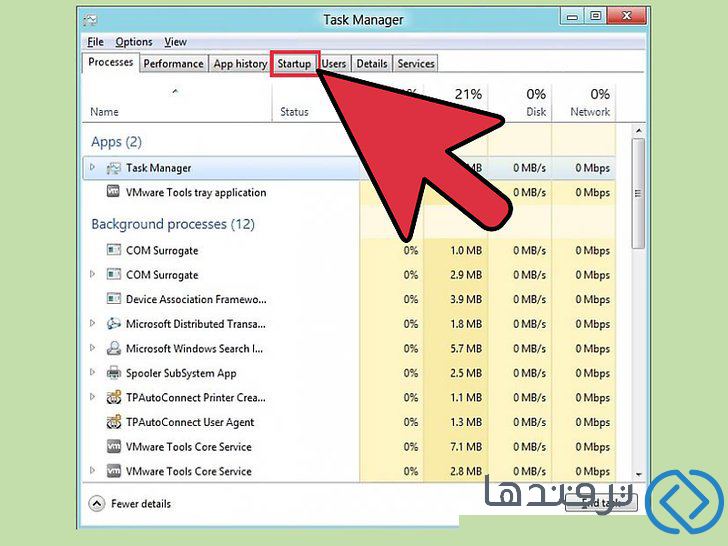Image resolution: width=728 pixels, height=546 pixels.
Task: Click the 7.1 MB VMware Core Service icon
Action: click(113, 446)
